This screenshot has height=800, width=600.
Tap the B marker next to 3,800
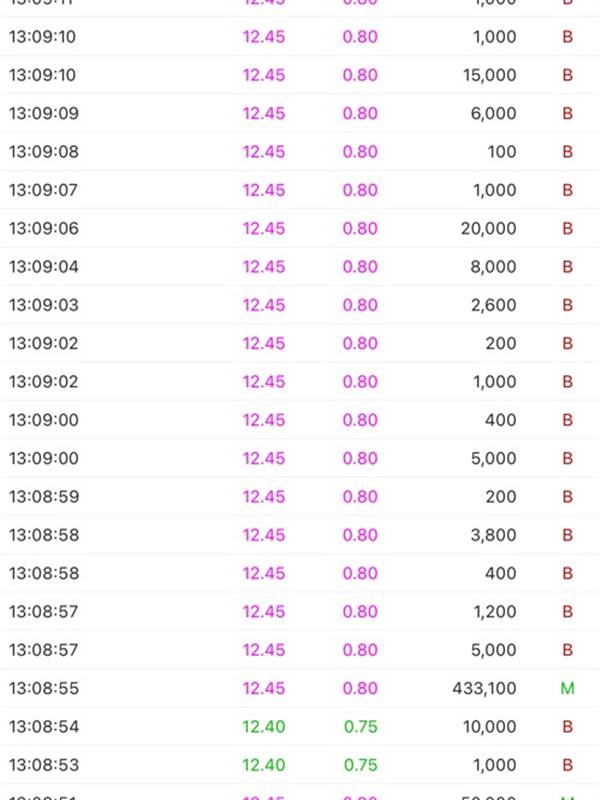[x=567, y=535]
